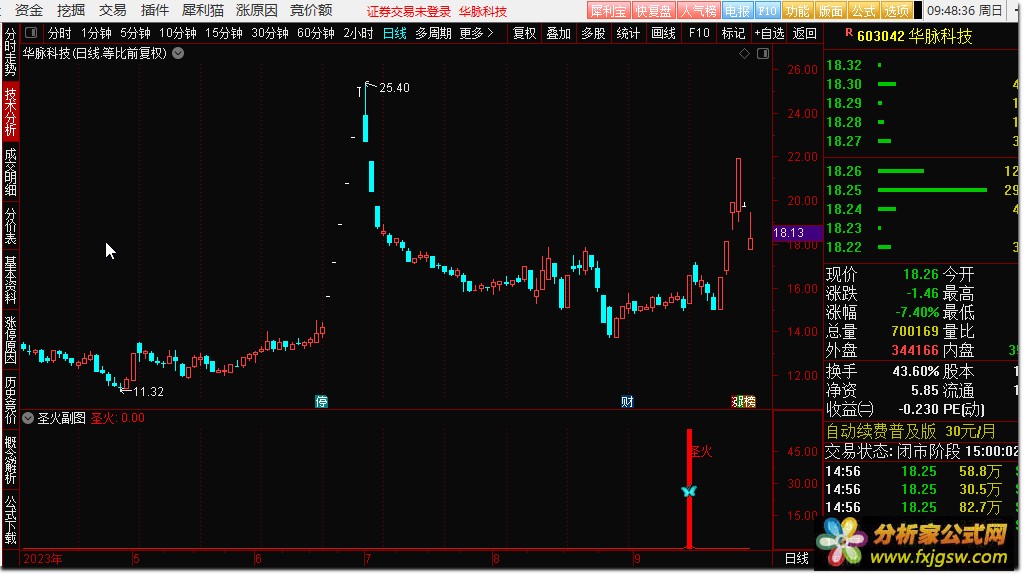Click the 统计 toolbar item
Image resolution: width=1024 pixels, height=574 pixels.
click(628, 33)
